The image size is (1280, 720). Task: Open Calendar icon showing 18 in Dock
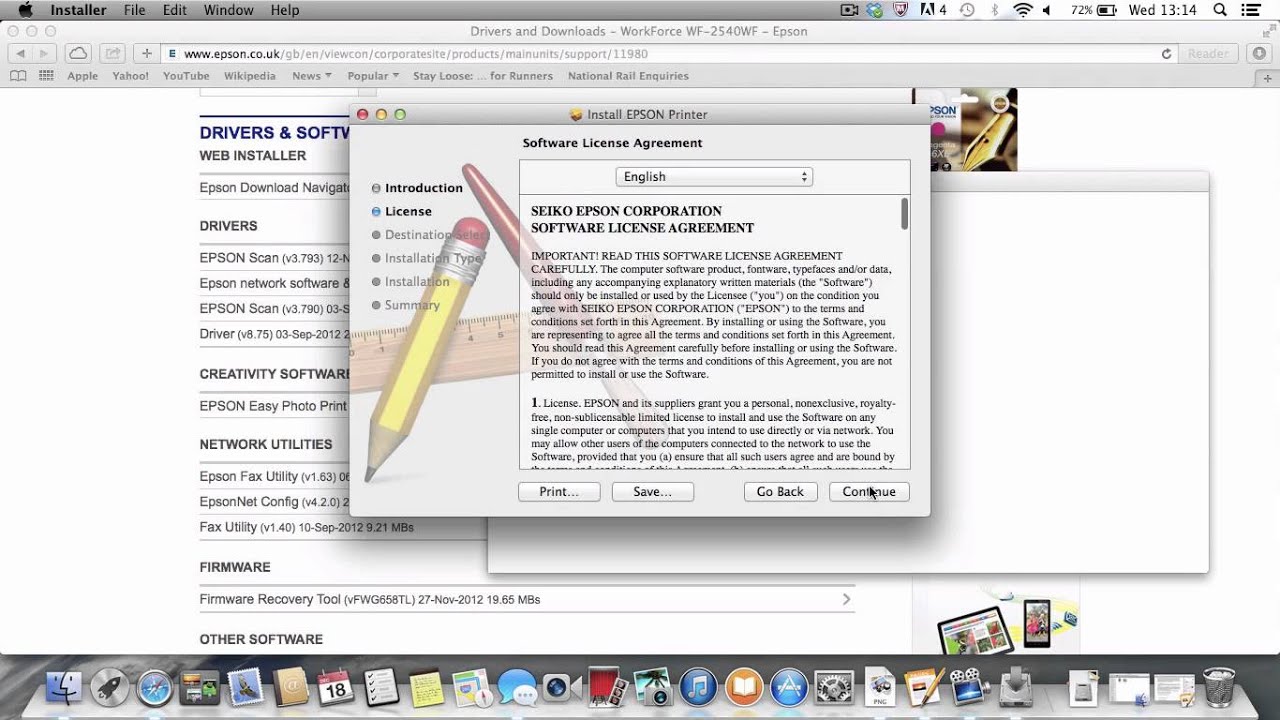coord(337,687)
